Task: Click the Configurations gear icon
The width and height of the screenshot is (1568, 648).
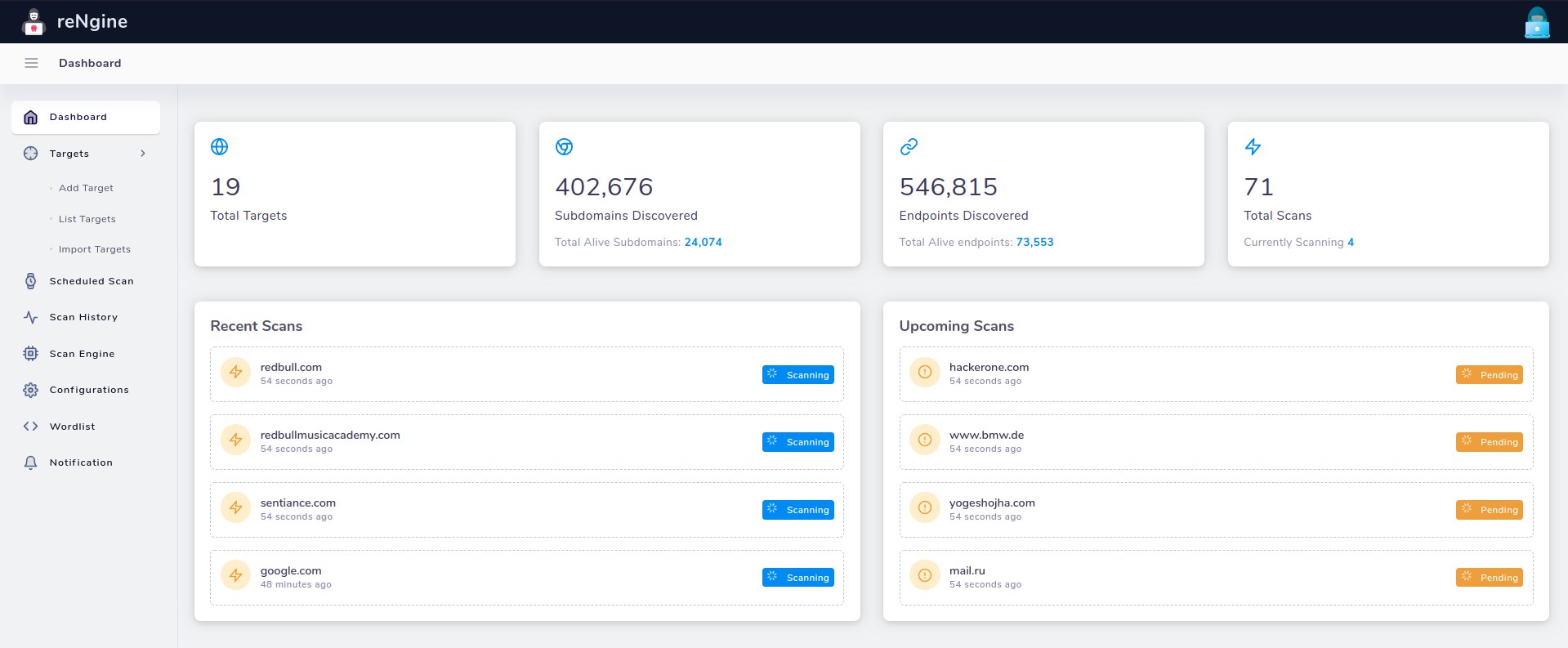Action: [30, 390]
